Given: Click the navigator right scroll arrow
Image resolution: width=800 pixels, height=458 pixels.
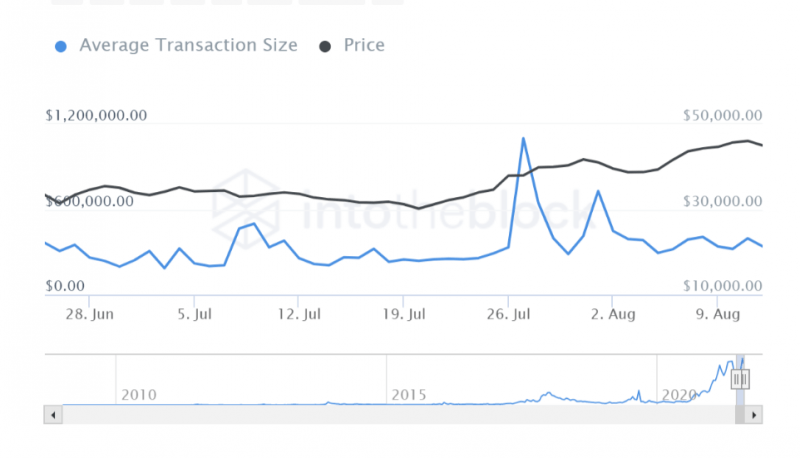Looking at the screenshot, I should pyautogui.click(x=754, y=415).
